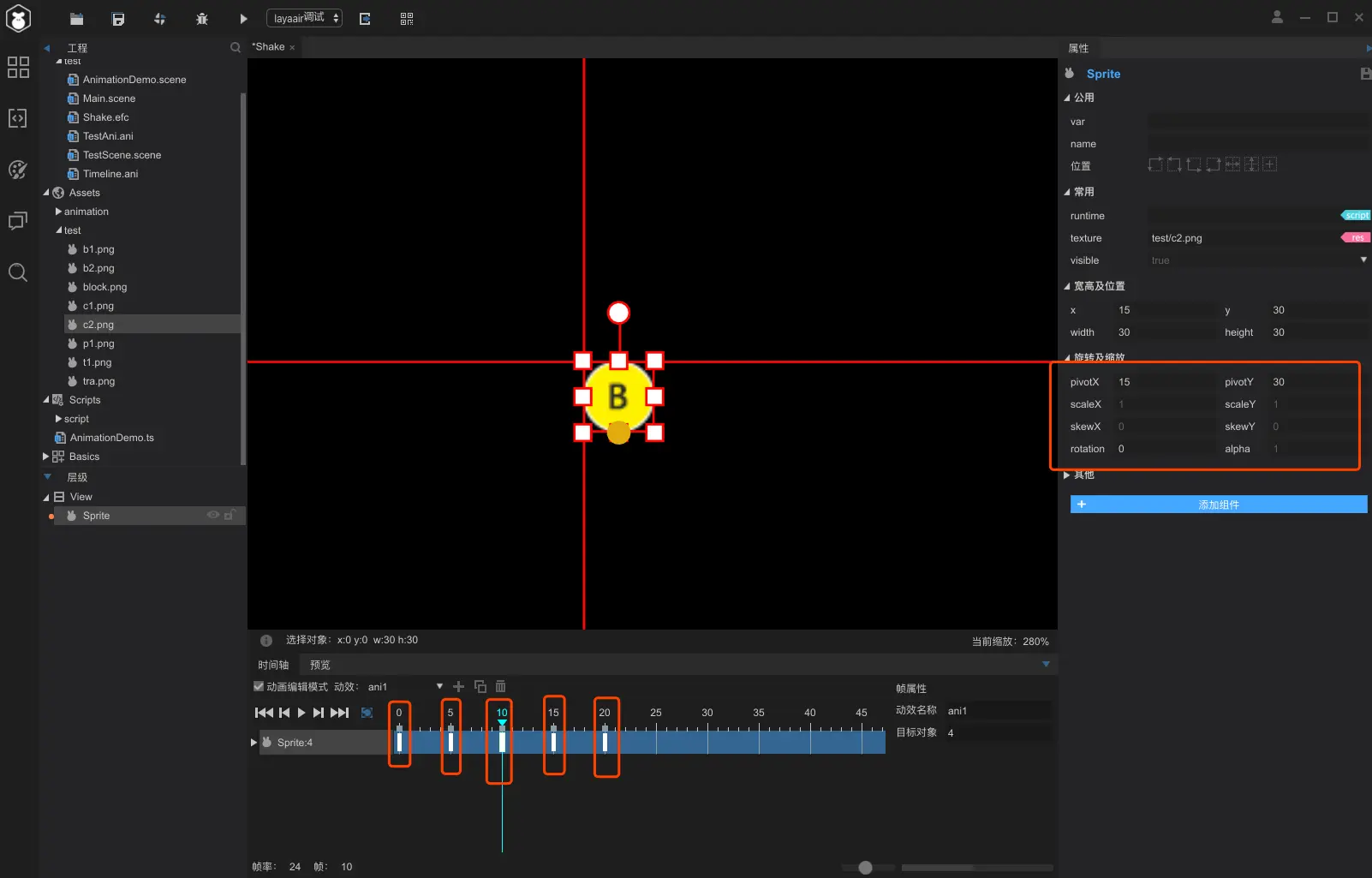Open the 属性 properties tab
Screen dimensions: 1372x878
click(1078, 48)
